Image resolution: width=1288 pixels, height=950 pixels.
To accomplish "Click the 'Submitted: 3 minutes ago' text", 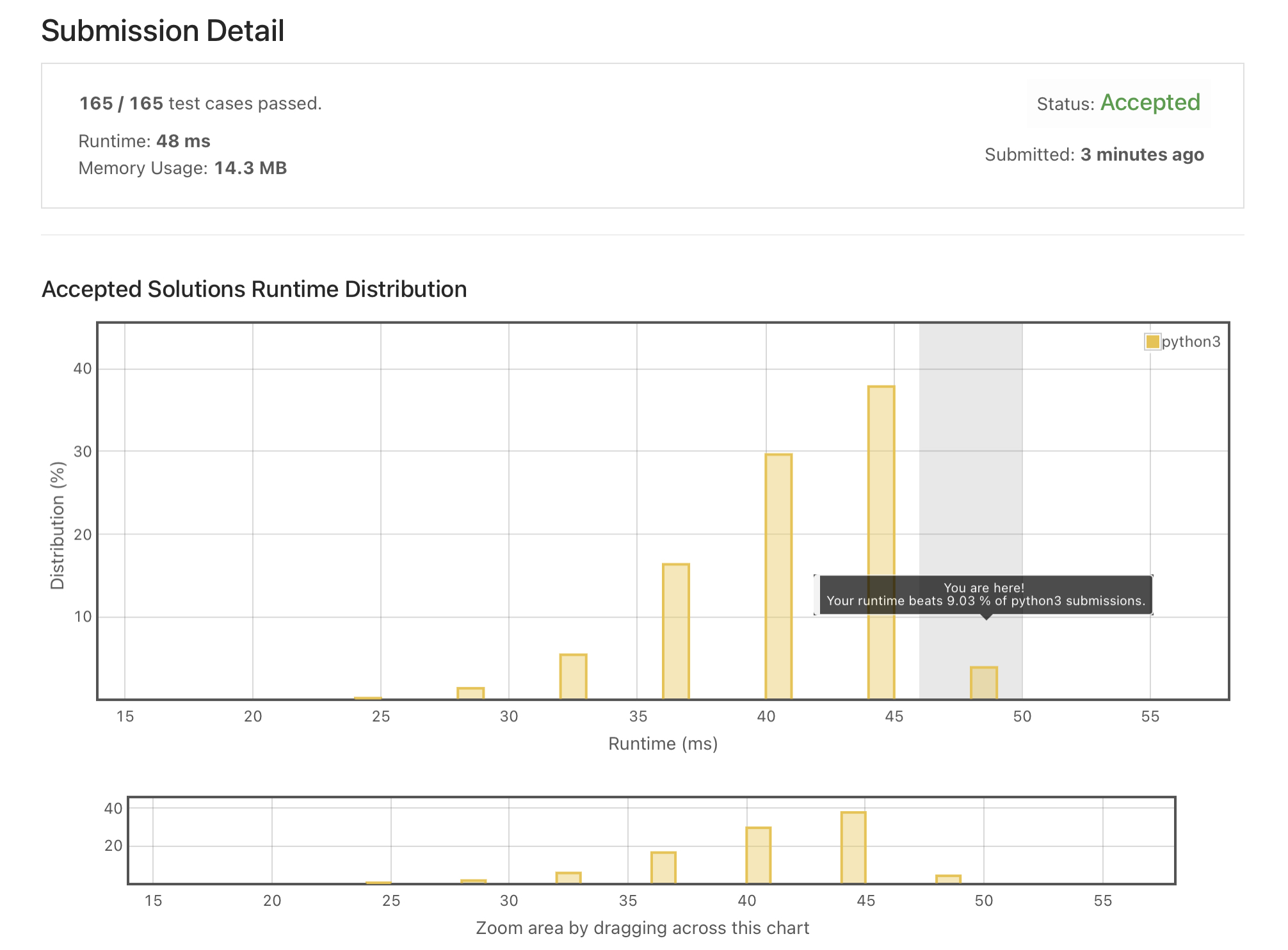I will point(1094,155).
